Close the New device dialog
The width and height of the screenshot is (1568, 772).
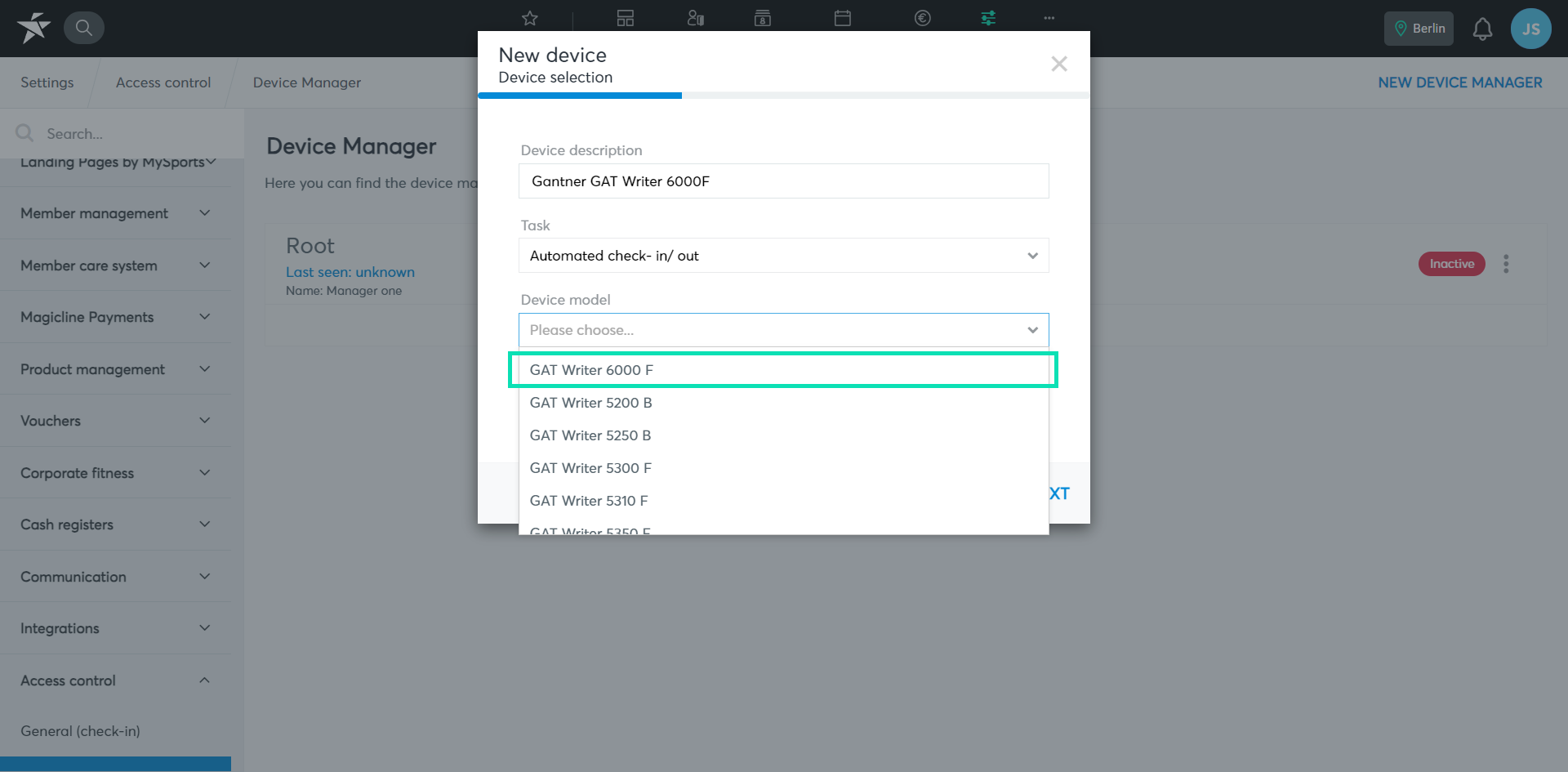1059,64
